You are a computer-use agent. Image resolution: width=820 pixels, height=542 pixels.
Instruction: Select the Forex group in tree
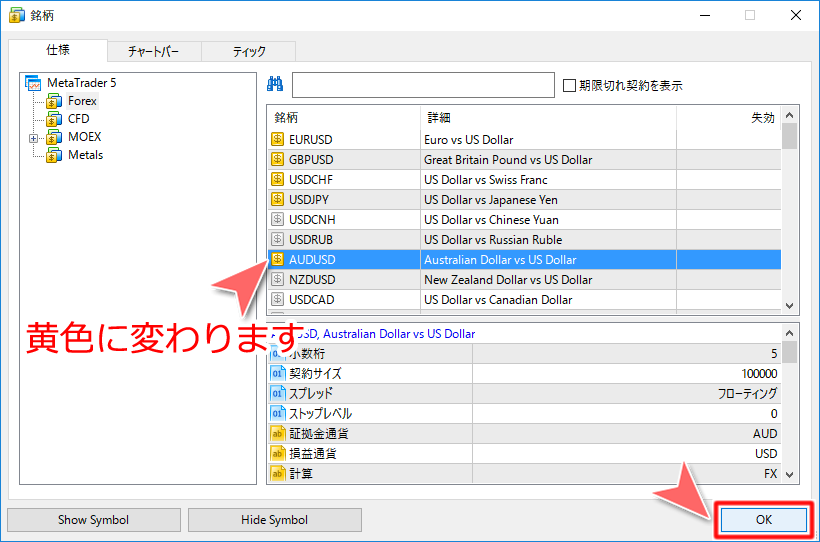(82, 101)
